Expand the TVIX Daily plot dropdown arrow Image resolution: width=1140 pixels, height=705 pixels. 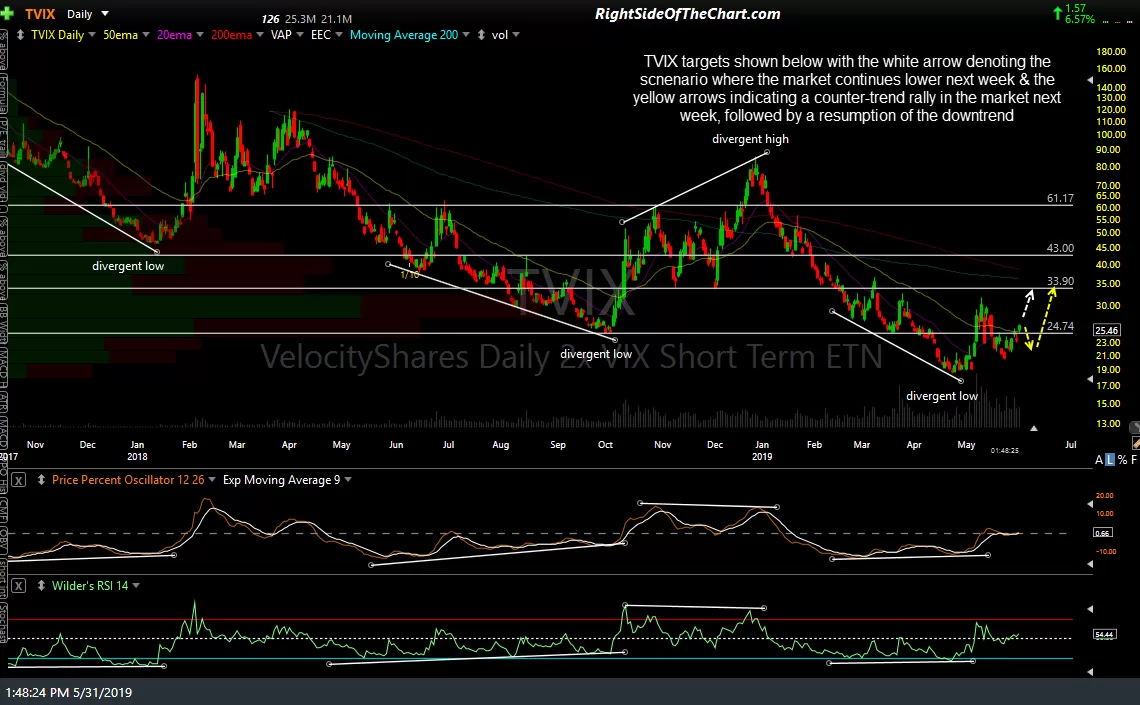tap(92, 35)
